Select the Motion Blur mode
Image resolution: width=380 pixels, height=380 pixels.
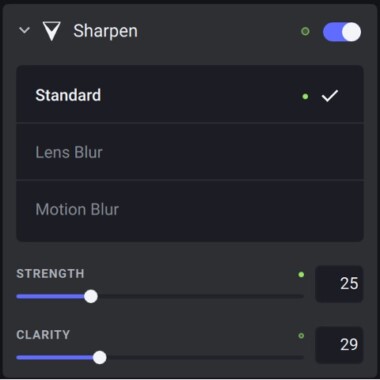(190, 210)
